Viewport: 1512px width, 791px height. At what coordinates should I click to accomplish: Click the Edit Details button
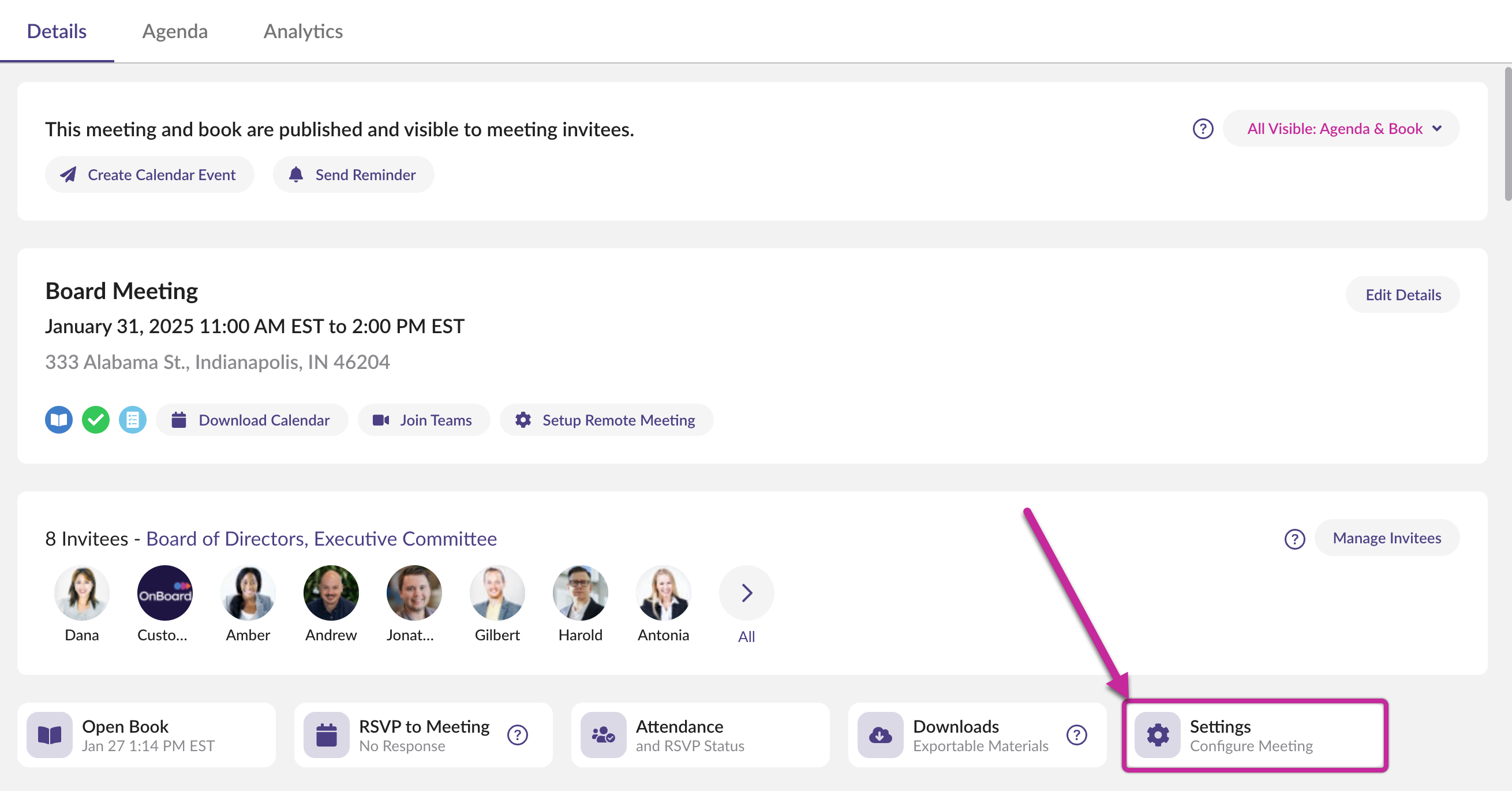1402,295
